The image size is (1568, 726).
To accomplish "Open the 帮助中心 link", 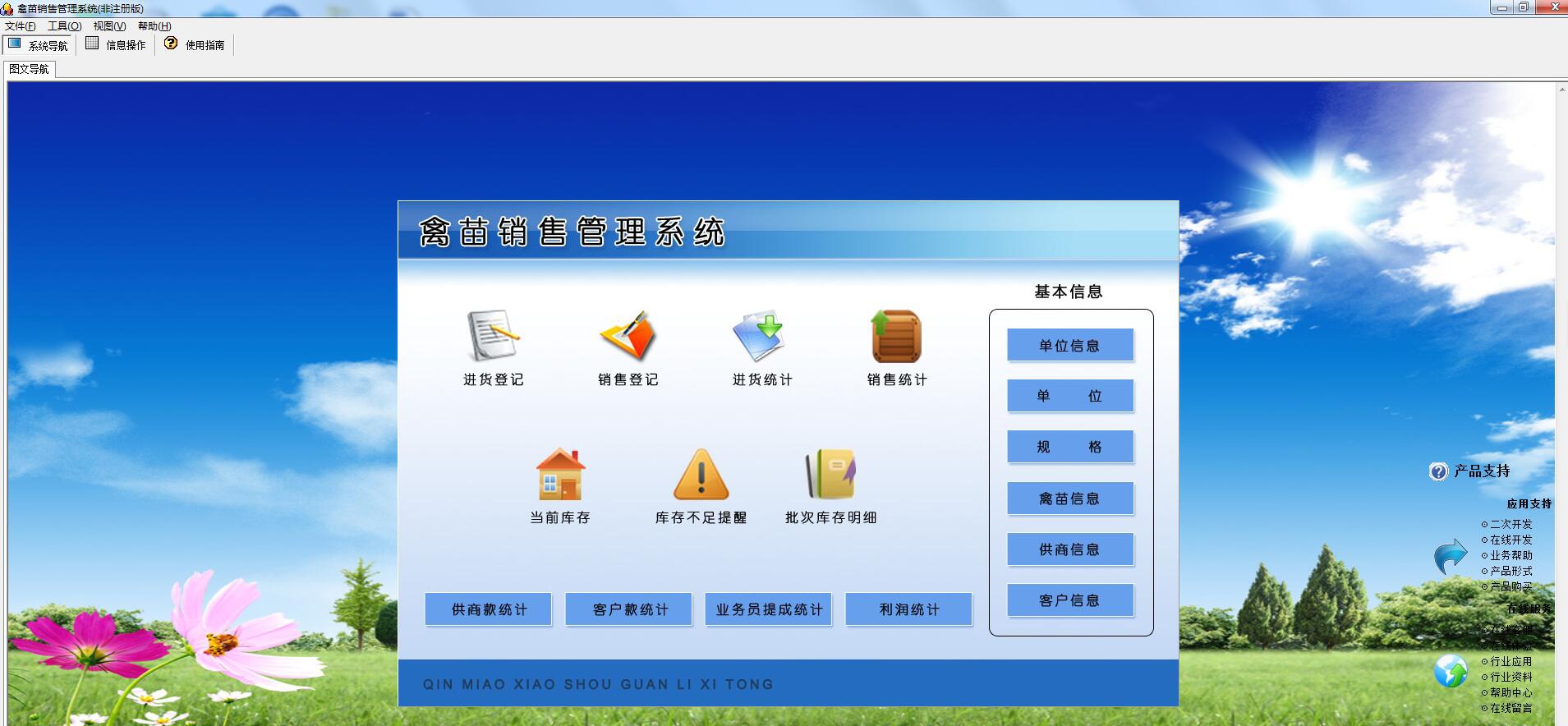I will click(1511, 692).
